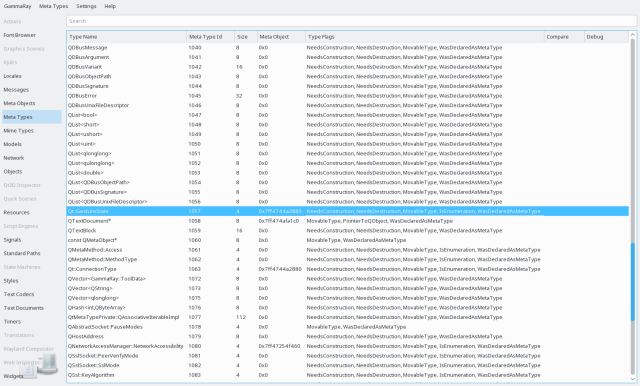640x386 pixels.
Task: Sort by Meta Type Id column header
Action: [x=210, y=37]
